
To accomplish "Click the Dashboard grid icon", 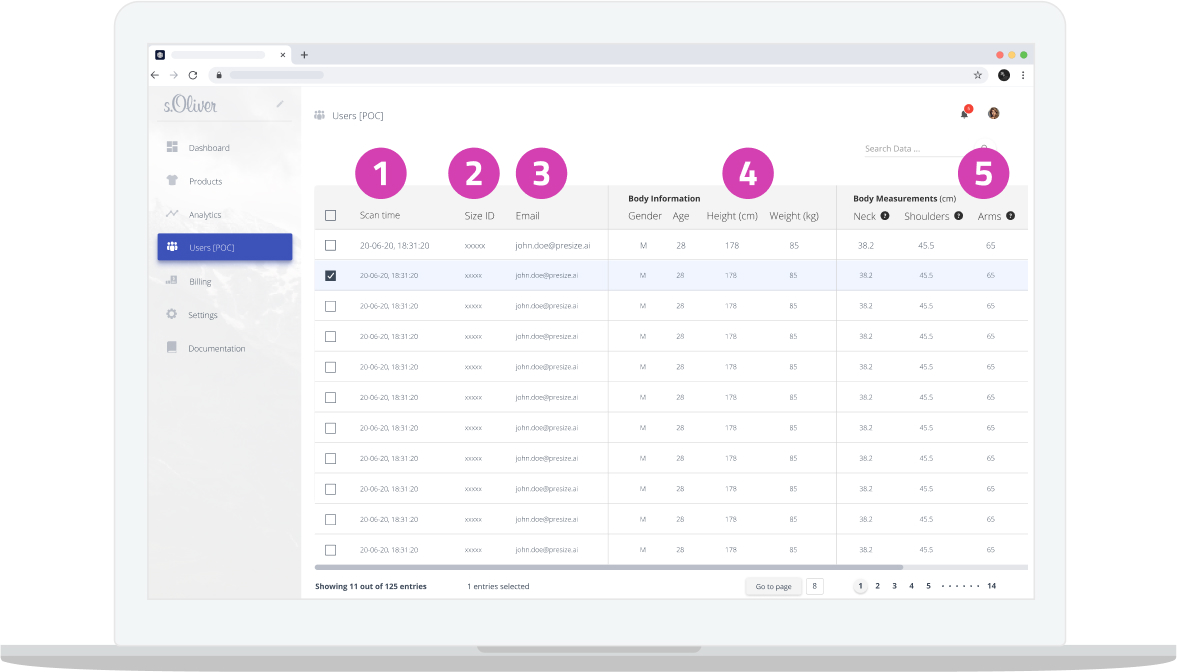I will click(172, 147).
